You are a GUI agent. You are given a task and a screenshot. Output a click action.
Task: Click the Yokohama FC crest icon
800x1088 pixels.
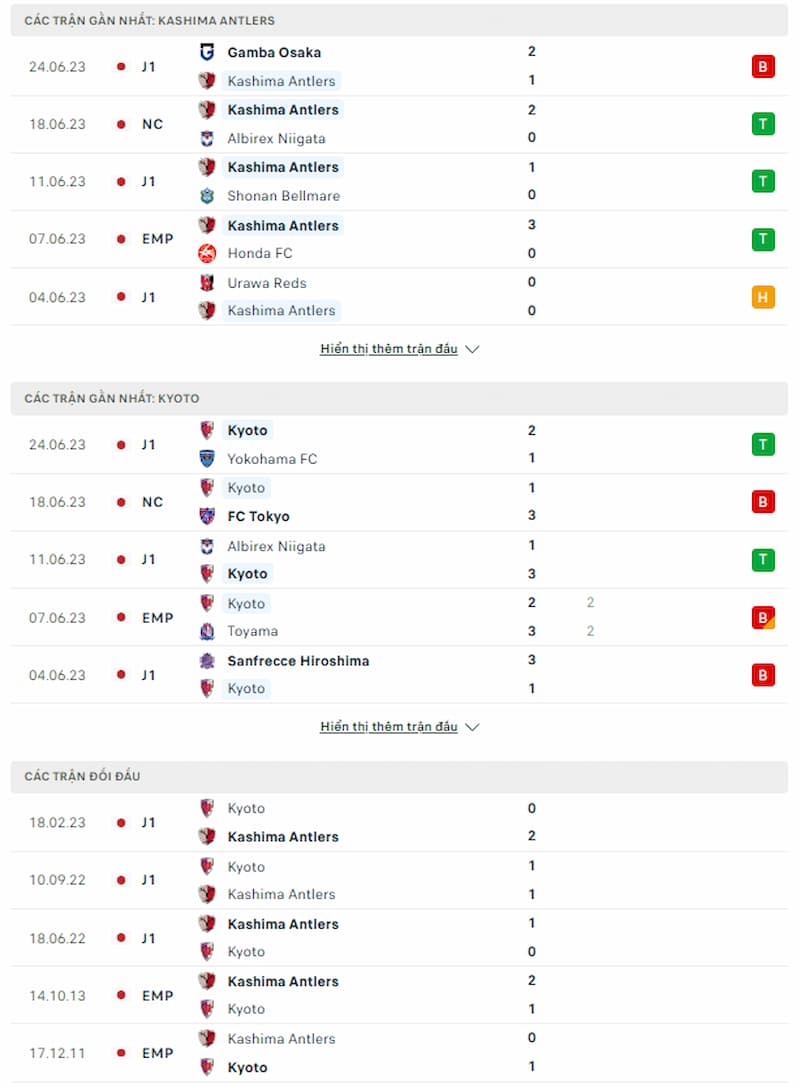tap(207, 459)
